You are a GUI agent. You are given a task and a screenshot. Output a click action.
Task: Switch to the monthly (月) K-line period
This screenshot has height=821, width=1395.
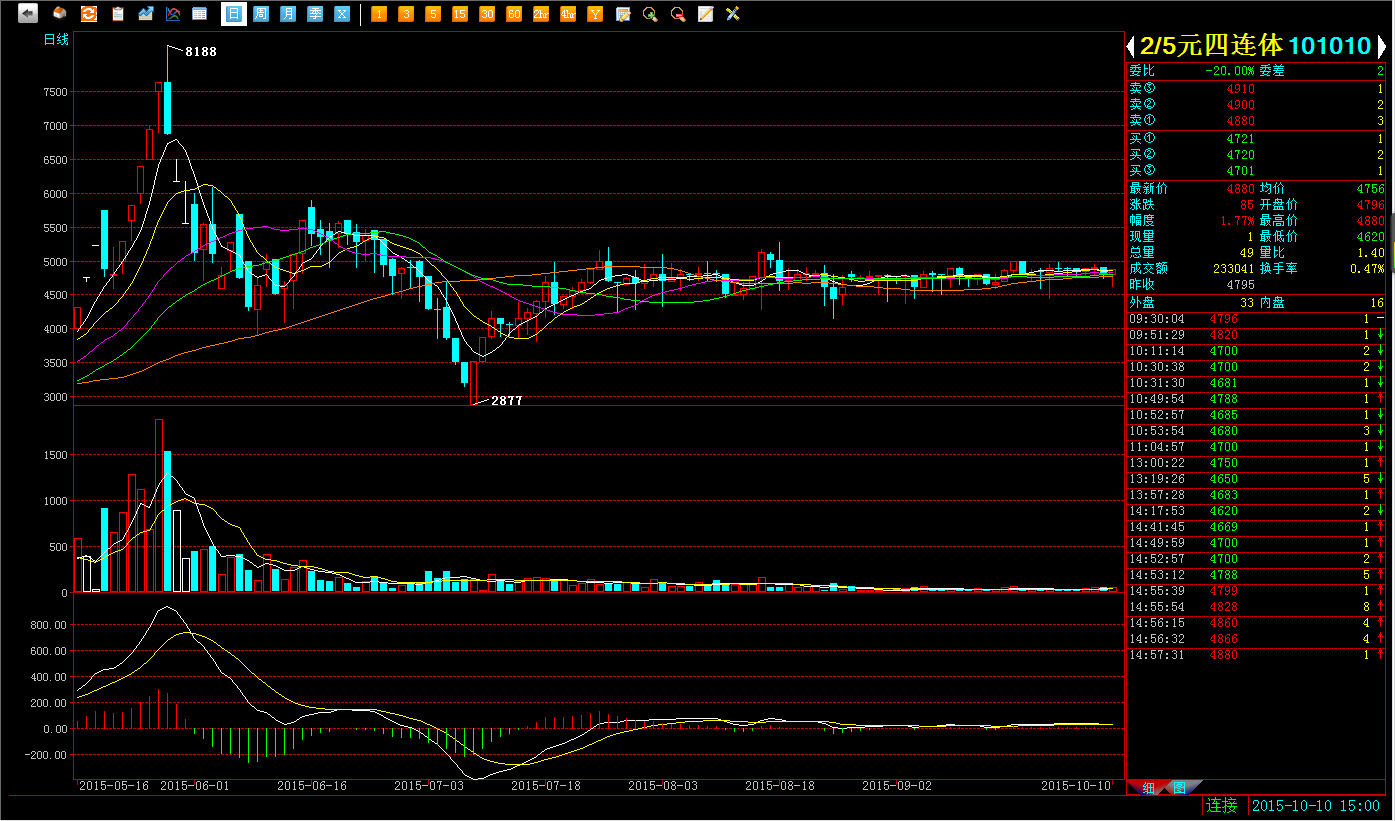click(288, 14)
